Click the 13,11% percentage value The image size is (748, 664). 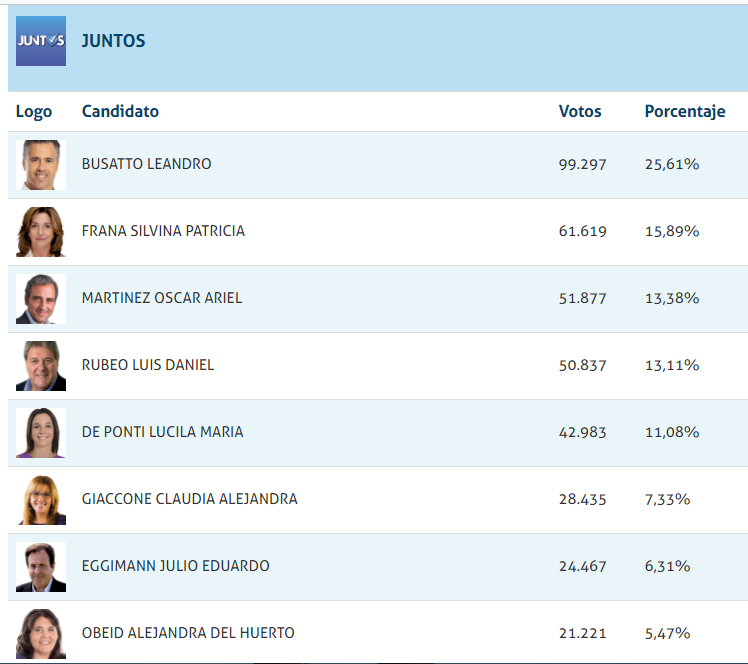(671, 365)
